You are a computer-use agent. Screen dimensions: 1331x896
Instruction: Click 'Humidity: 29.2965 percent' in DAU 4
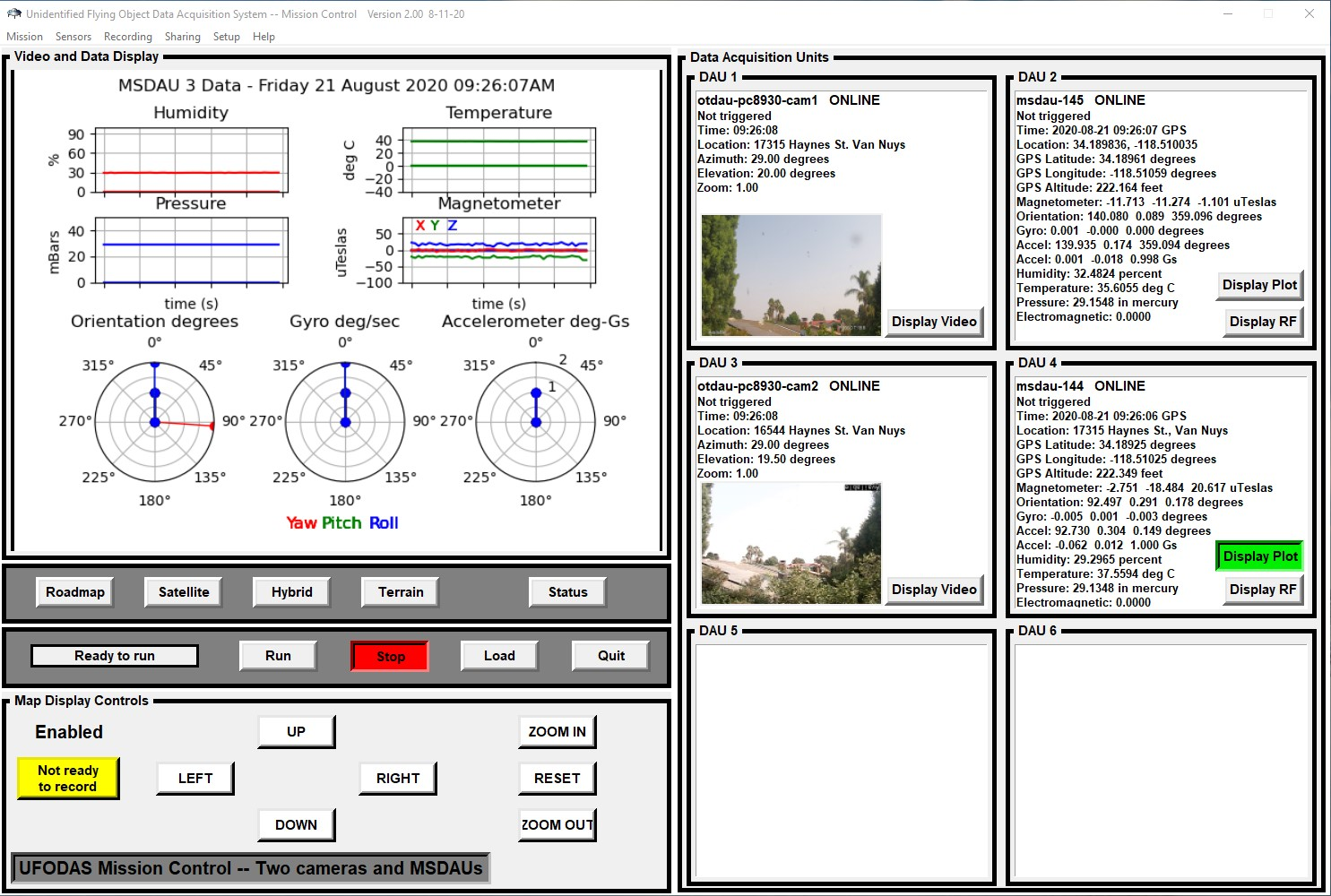(x=1089, y=560)
